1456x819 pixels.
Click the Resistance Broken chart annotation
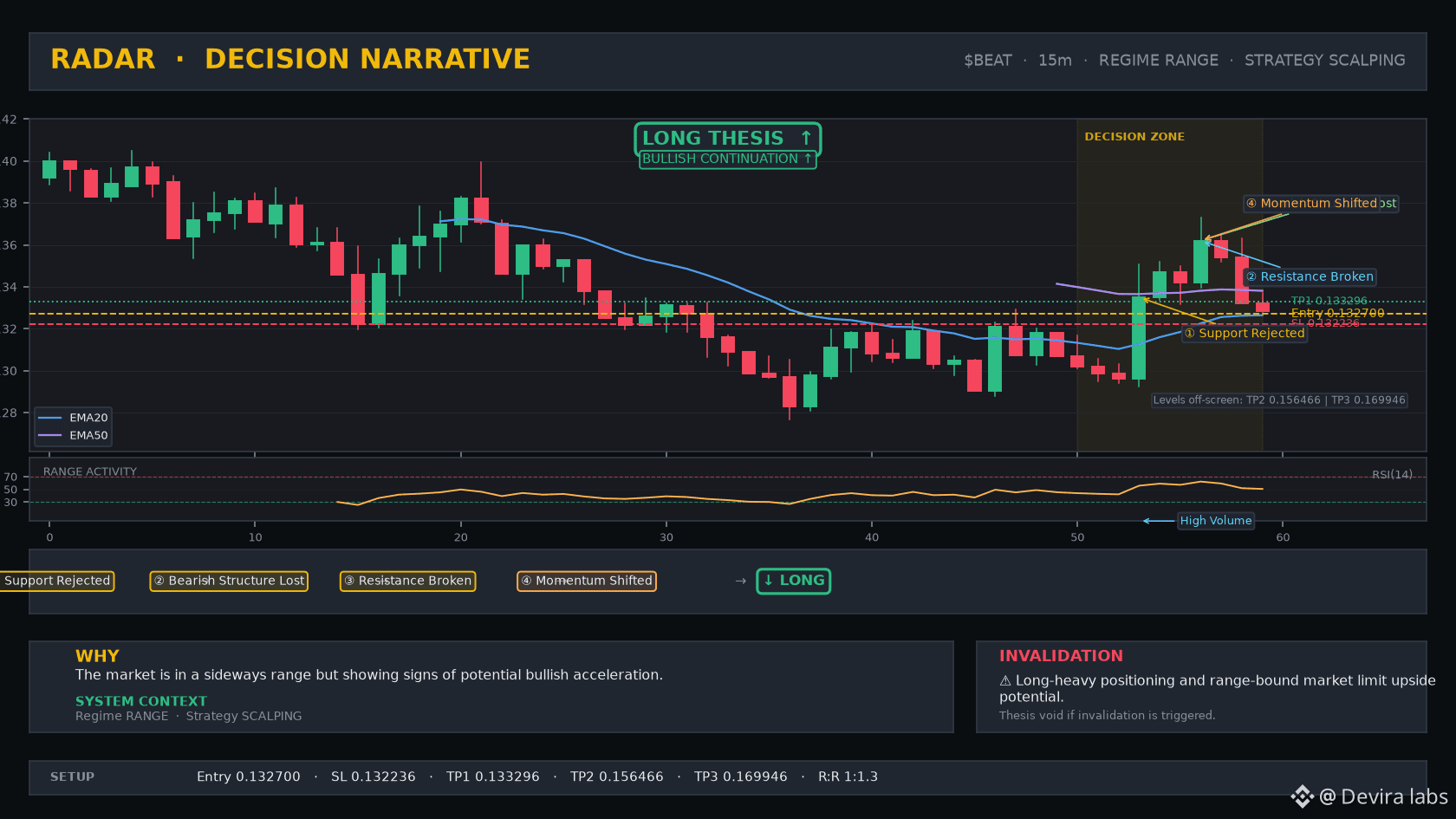click(x=1310, y=277)
